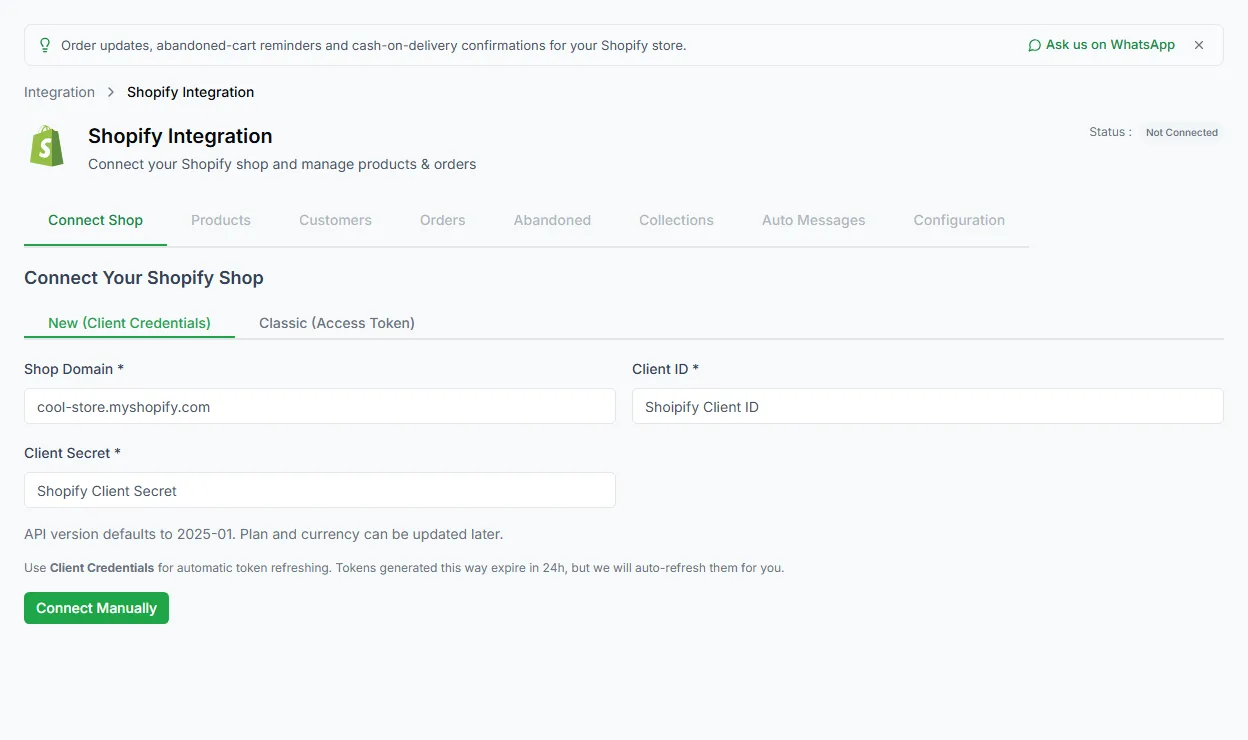The width and height of the screenshot is (1248, 740).
Task: Click the bold Client Credentials text
Action: 102,567
